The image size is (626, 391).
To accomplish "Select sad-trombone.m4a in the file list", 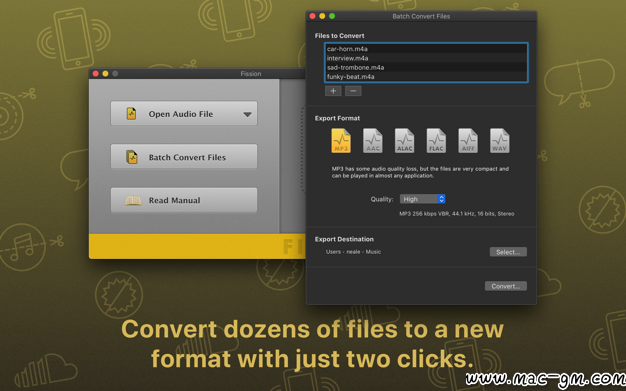I will click(x=426, y=67).
